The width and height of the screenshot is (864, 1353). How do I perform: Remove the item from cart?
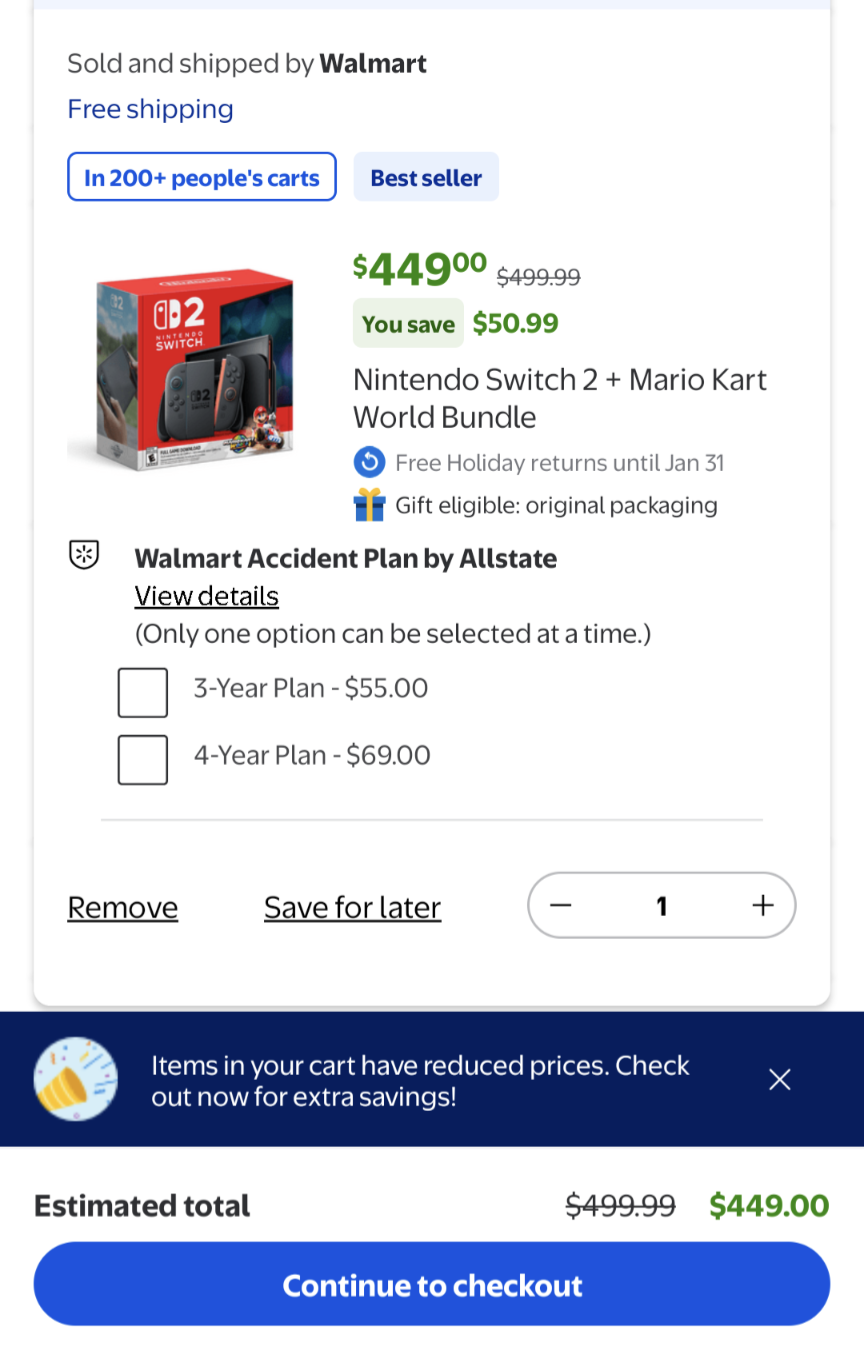coord(123,907)
